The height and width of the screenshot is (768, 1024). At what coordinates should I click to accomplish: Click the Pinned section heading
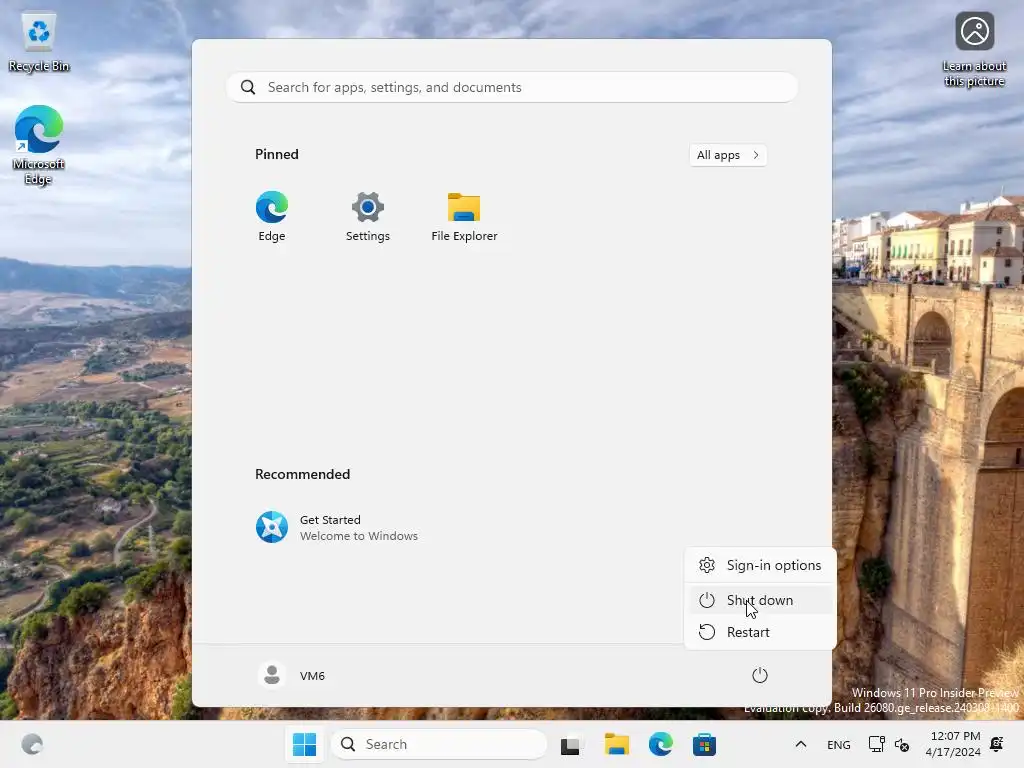click(277, 154)
